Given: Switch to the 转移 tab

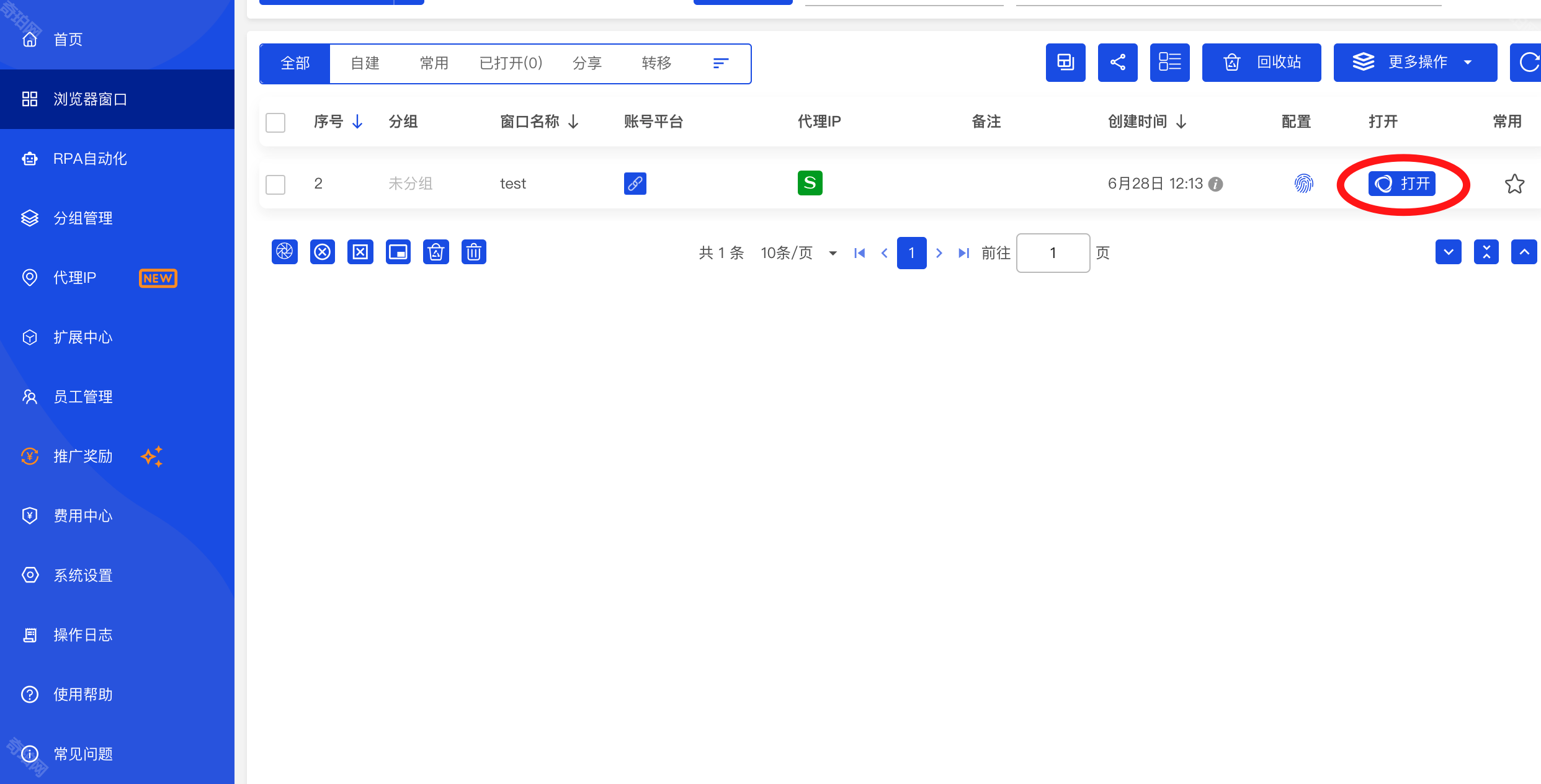Looking at the screenshot, I should tap(656, 63).
